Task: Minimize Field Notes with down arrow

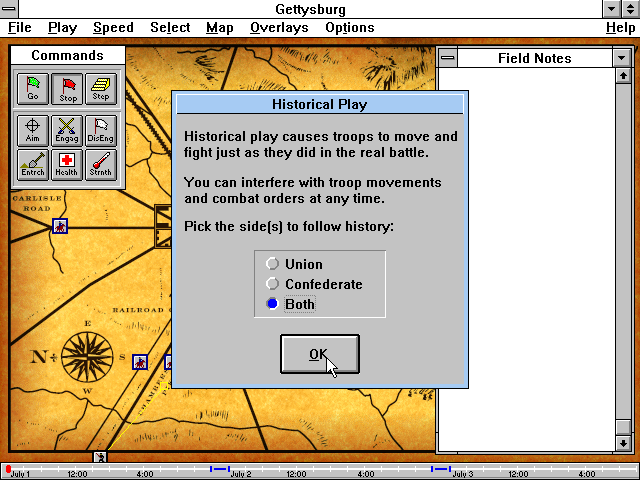Action: click(x=622, y=58)
